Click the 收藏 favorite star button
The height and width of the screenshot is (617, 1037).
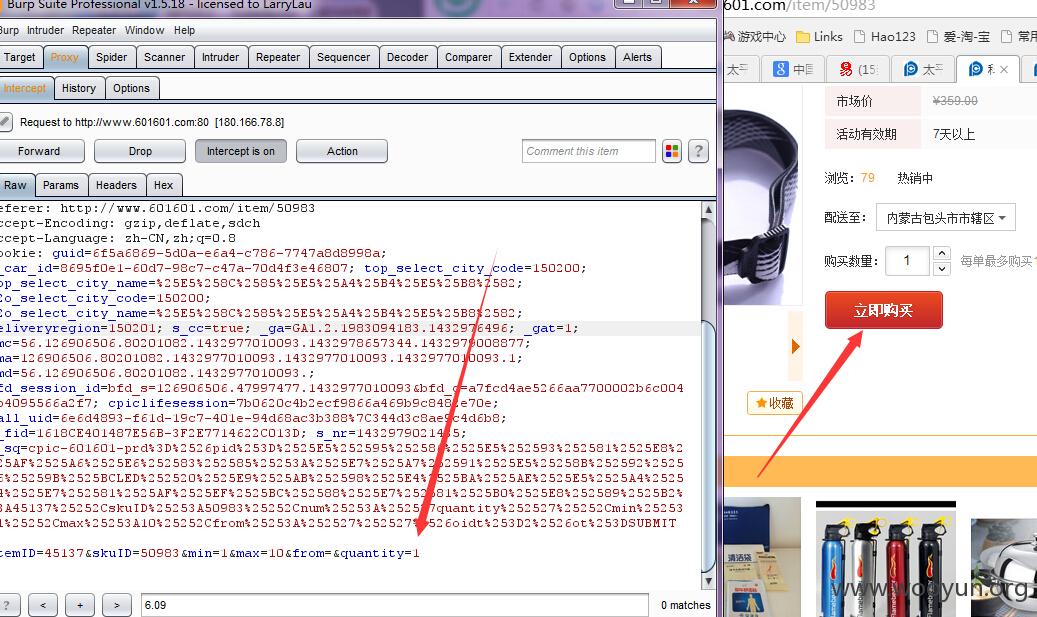(x=774, y=403)
